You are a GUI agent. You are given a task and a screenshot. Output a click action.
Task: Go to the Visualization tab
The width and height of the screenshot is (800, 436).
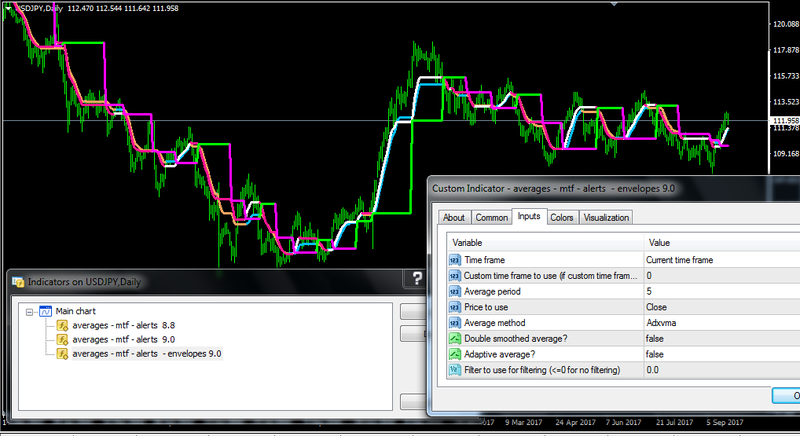click(x=606, y=218)
